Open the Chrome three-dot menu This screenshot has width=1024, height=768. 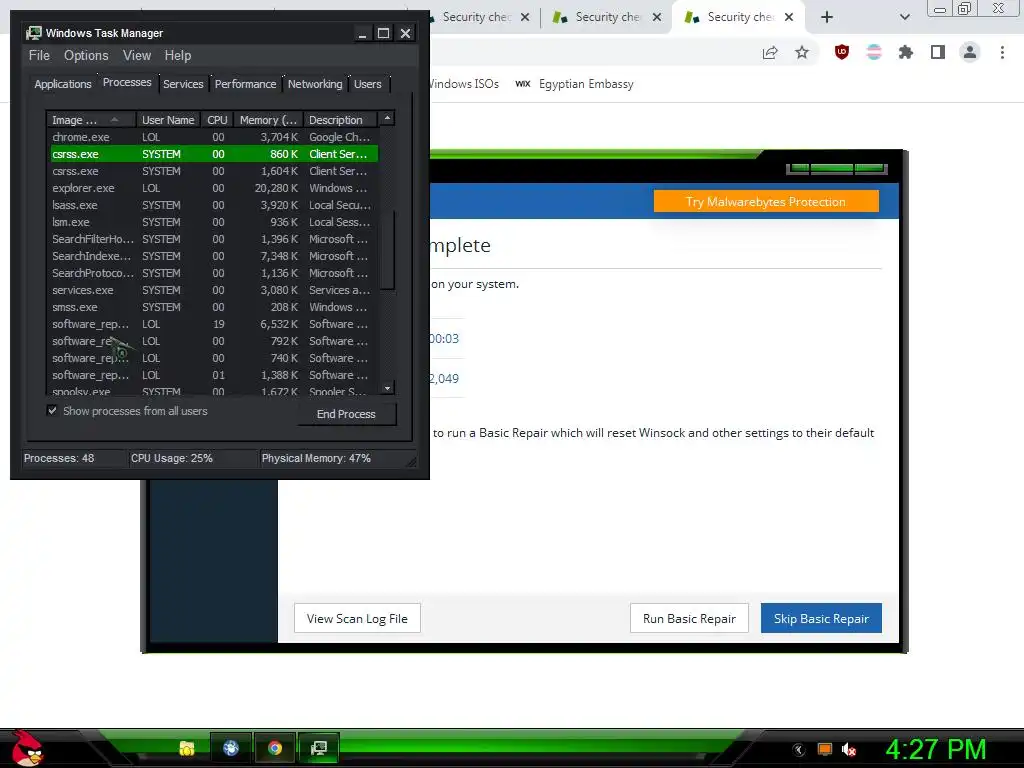coord(1002,52)
